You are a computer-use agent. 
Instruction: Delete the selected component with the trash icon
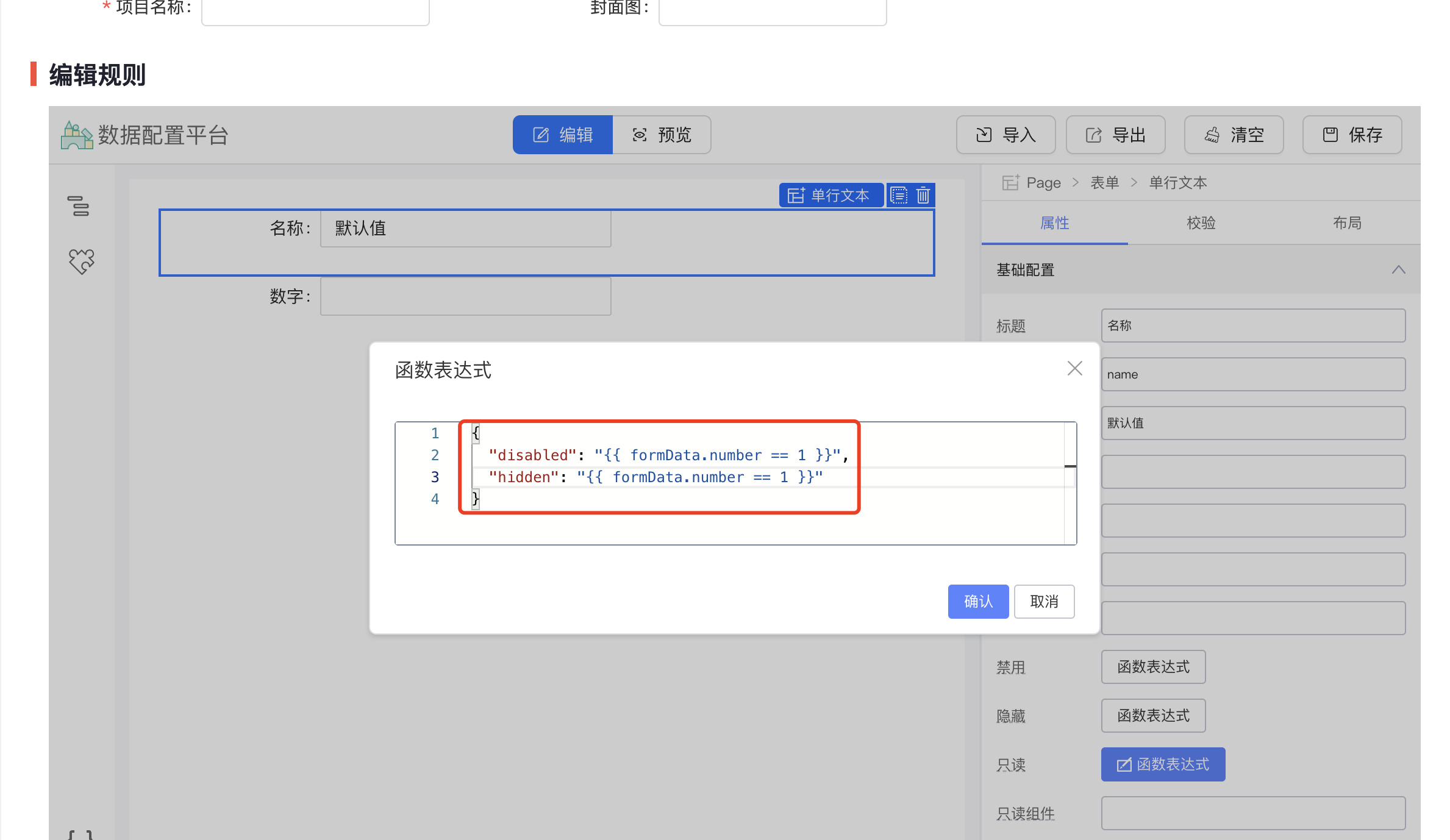coord(923,195)
